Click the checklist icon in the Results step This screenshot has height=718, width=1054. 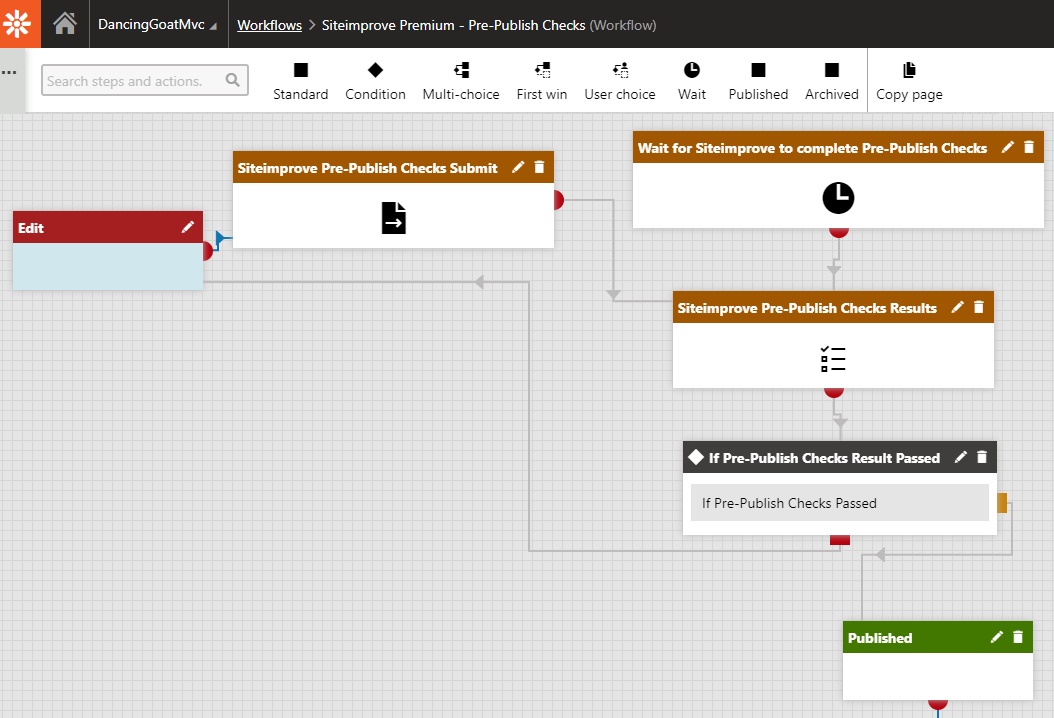pos(833,358)
